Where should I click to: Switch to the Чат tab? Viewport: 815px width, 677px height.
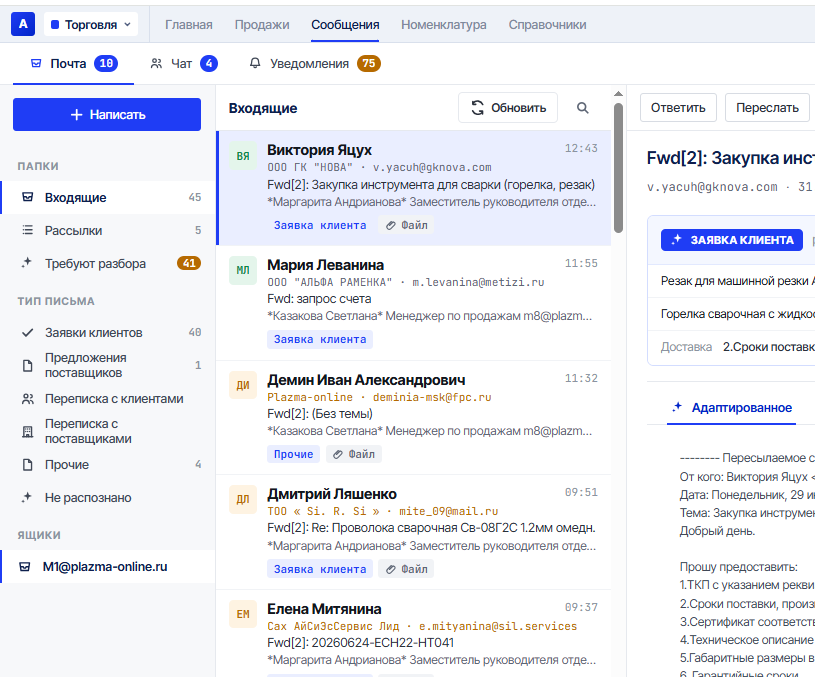183,63
